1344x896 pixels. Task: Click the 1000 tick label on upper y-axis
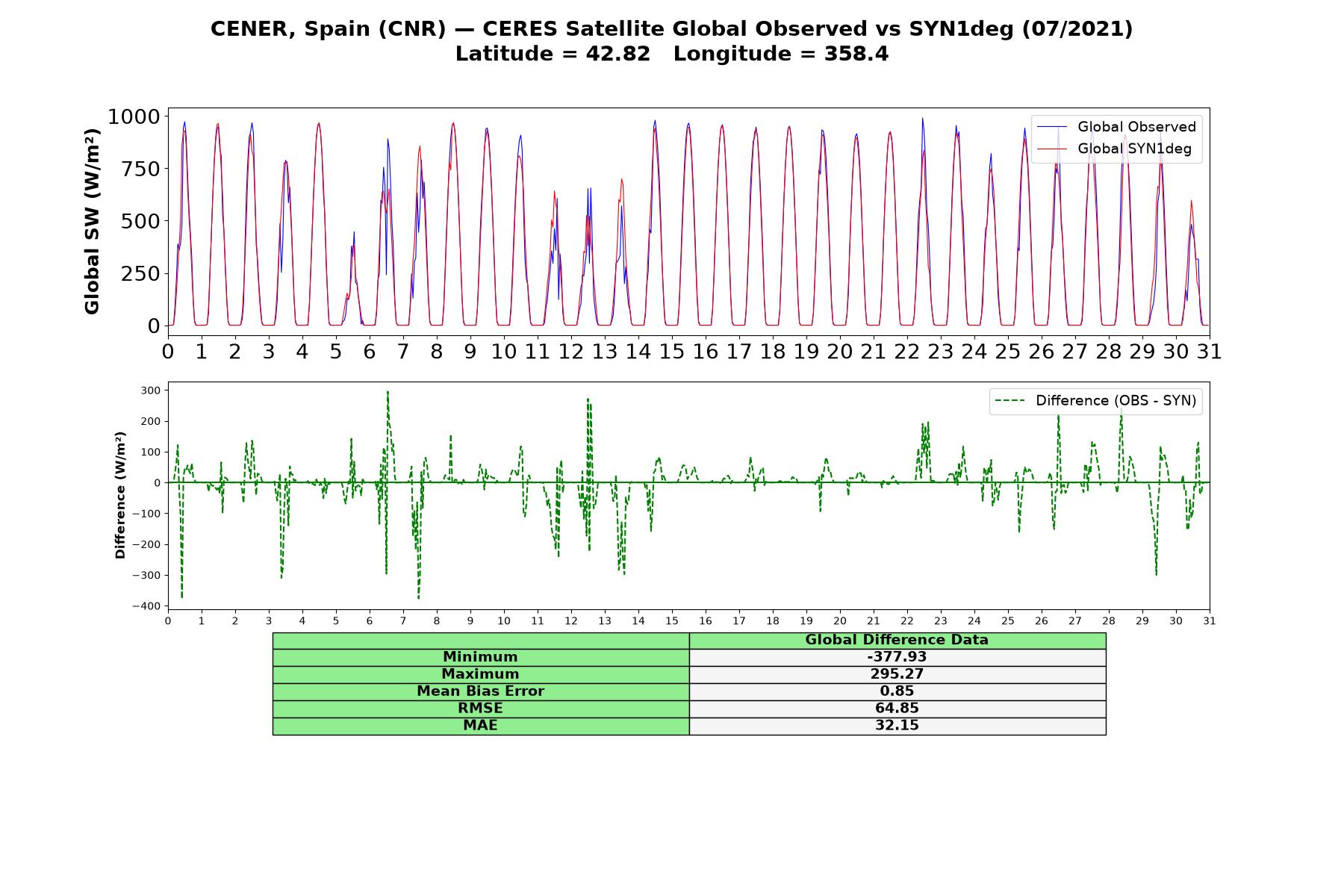coord(134,116)
